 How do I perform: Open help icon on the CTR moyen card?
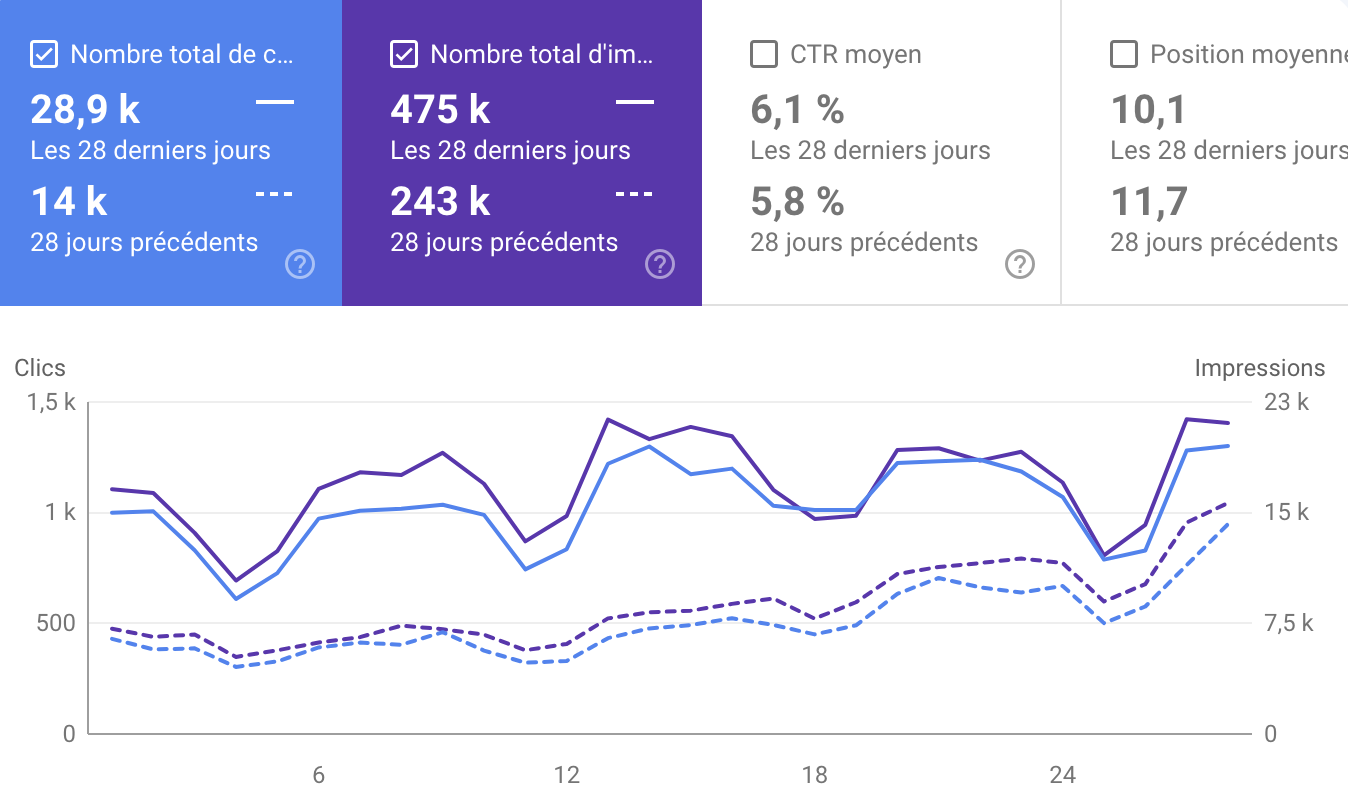tap(1020, 265)
